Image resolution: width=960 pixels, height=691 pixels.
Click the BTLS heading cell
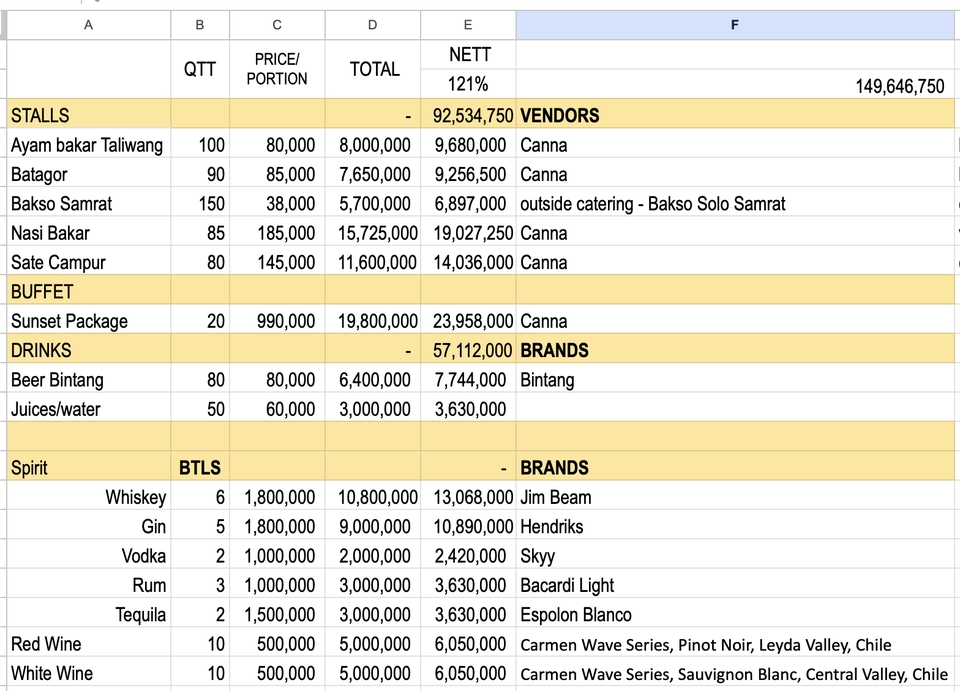(200, 466)
